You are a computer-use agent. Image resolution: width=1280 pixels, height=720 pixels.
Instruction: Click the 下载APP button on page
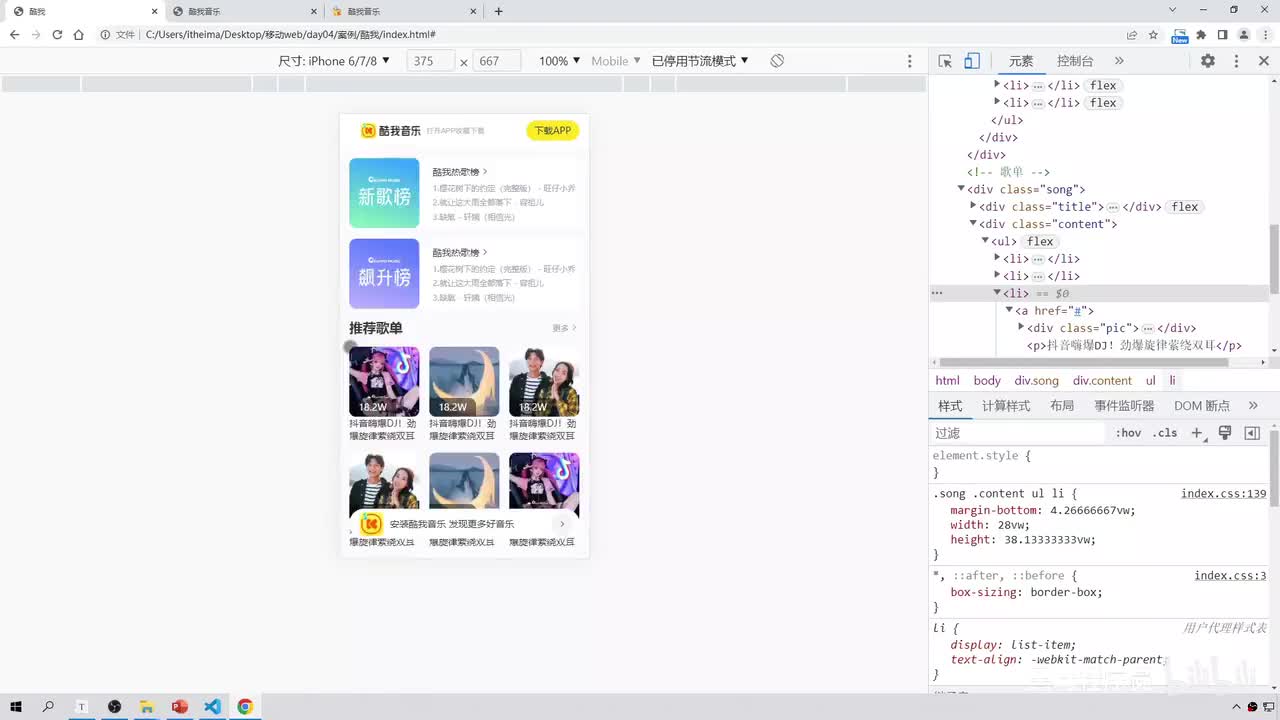pos(552,131)
